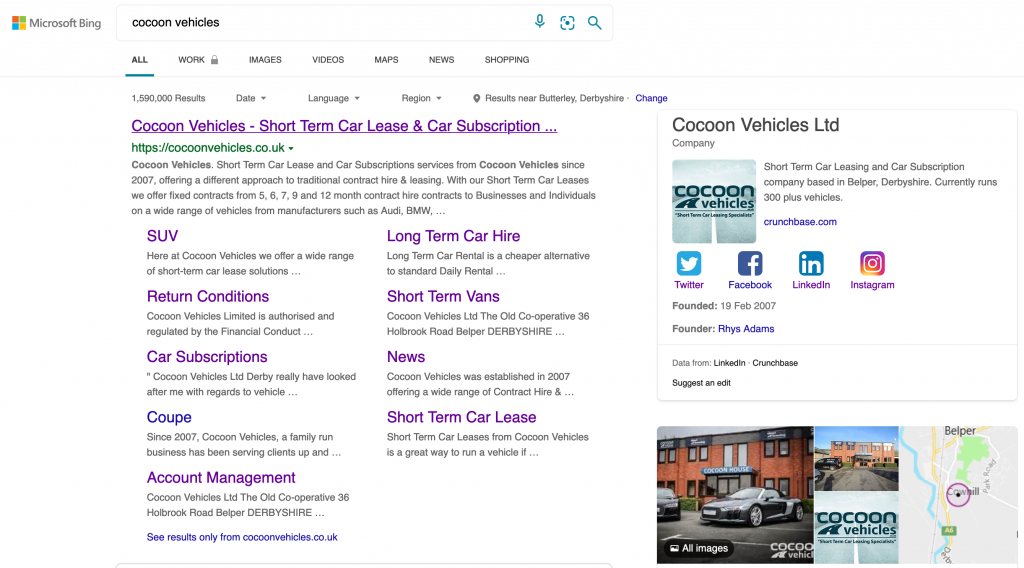Click the Cocoon Vehicles Ltd panel title
Screen dimensions: 1024x568
tap(756, 125)
